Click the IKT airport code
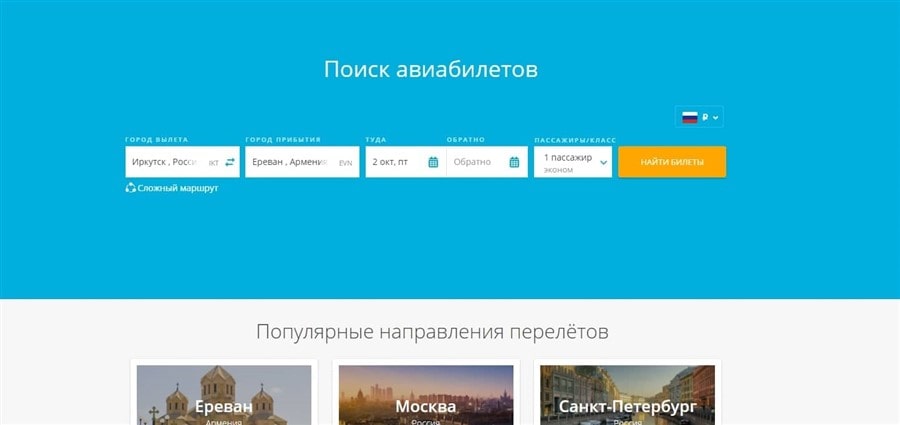Viewport: 900px width, 425px height. pos(214,163)
